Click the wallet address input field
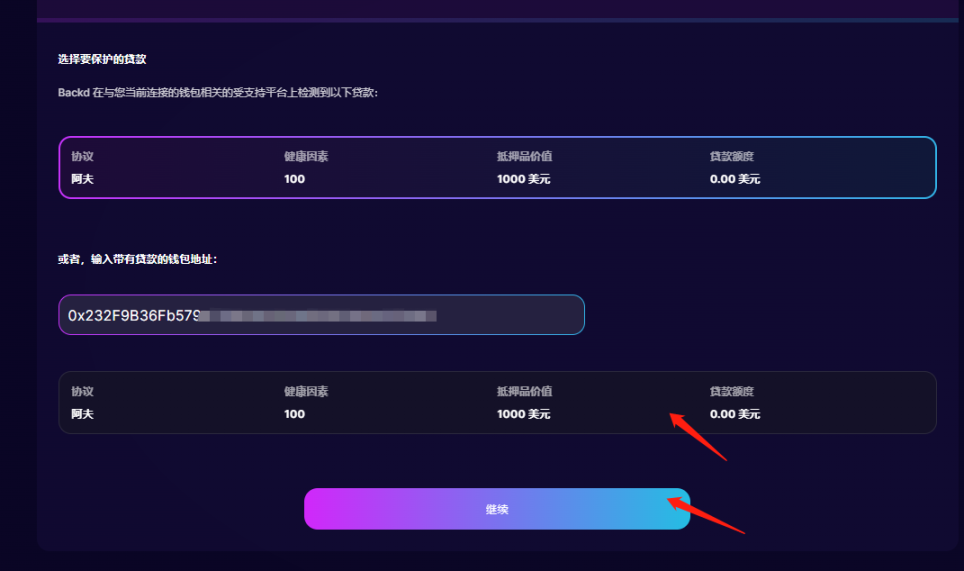 (x=321, y=315)
